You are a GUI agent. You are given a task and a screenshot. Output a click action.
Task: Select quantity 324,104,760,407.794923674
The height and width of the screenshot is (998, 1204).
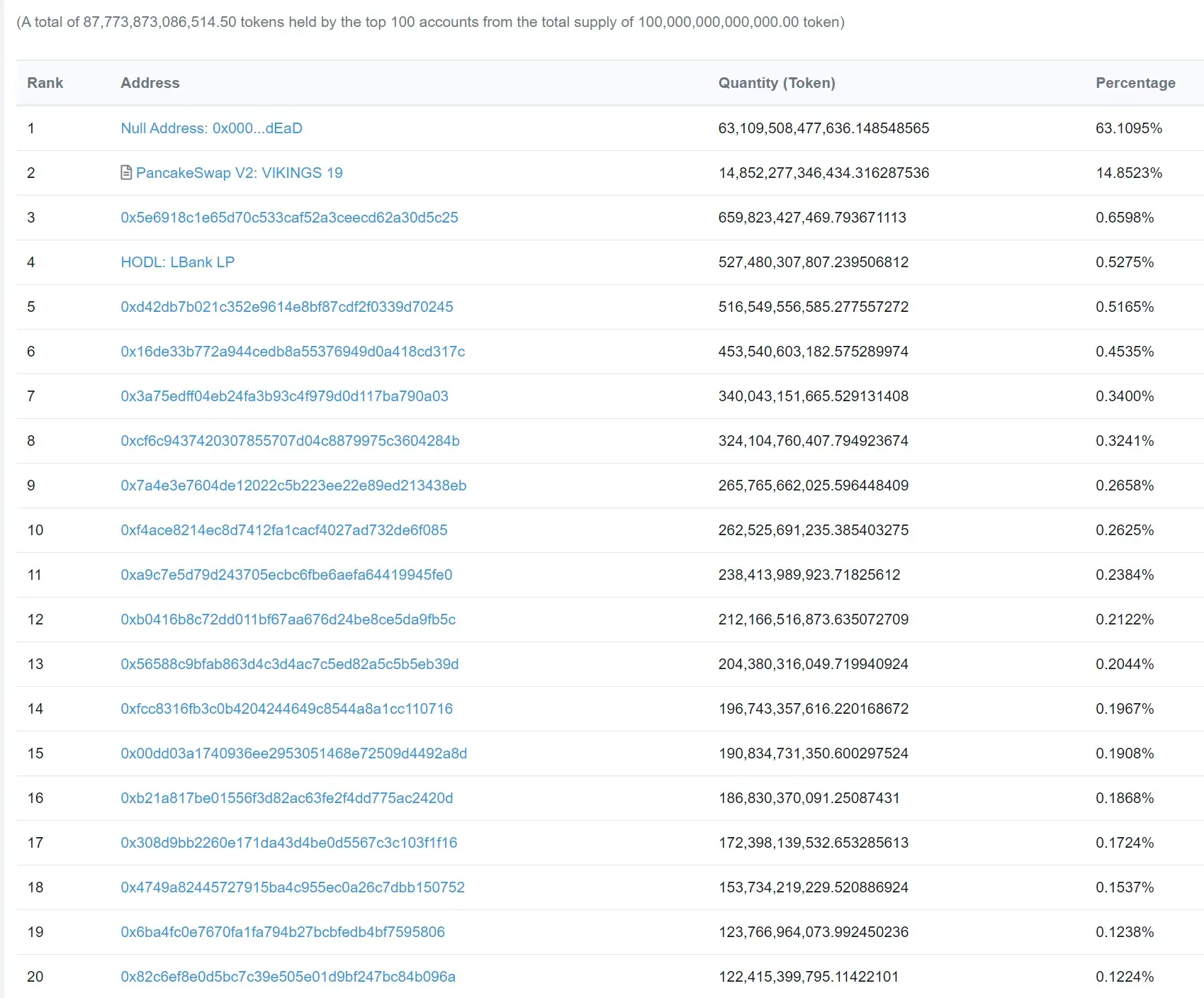click(x=814, y=441)
